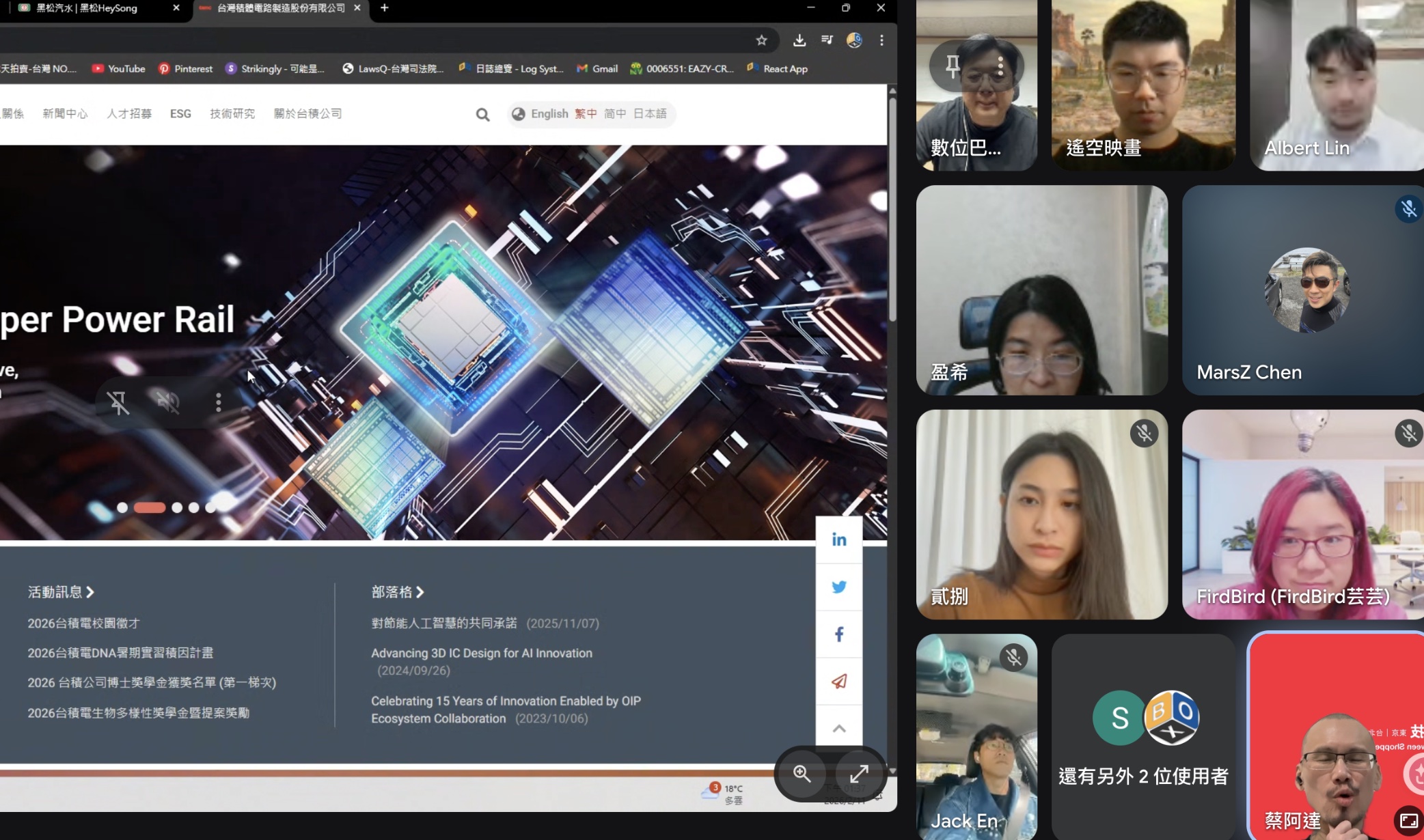
Task: Open the 人才招募 menu
Action: [129, 113]
